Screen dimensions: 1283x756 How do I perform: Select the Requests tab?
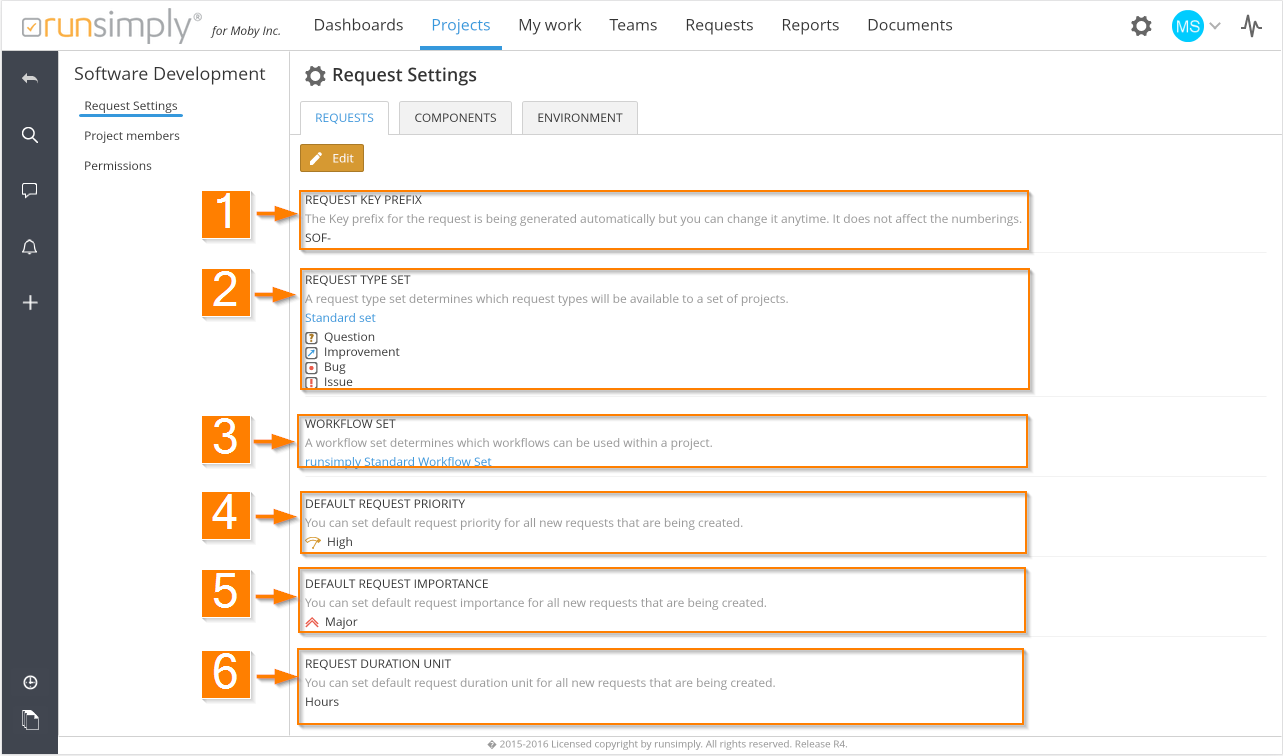[344, 118]
